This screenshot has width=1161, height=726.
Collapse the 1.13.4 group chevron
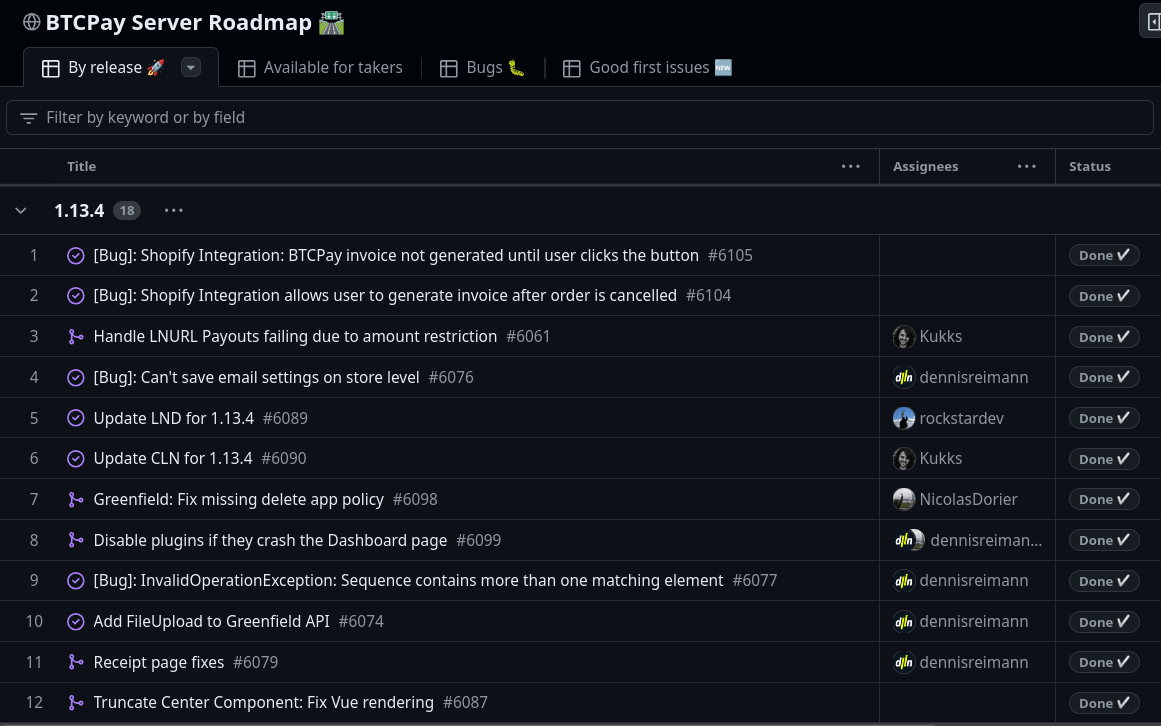[x=21, y=211]
